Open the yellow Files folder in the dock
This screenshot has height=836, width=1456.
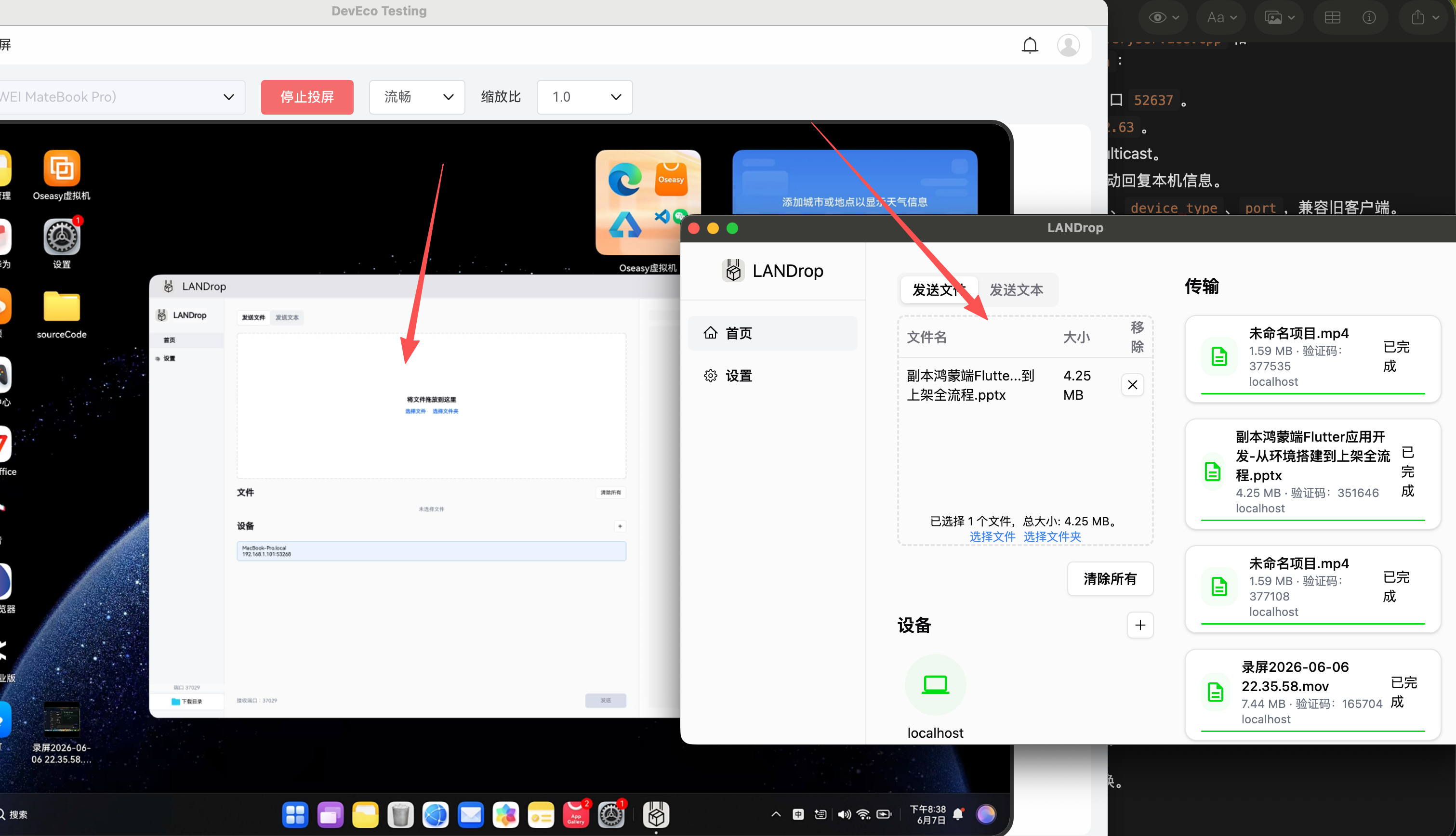coord(365,814)
